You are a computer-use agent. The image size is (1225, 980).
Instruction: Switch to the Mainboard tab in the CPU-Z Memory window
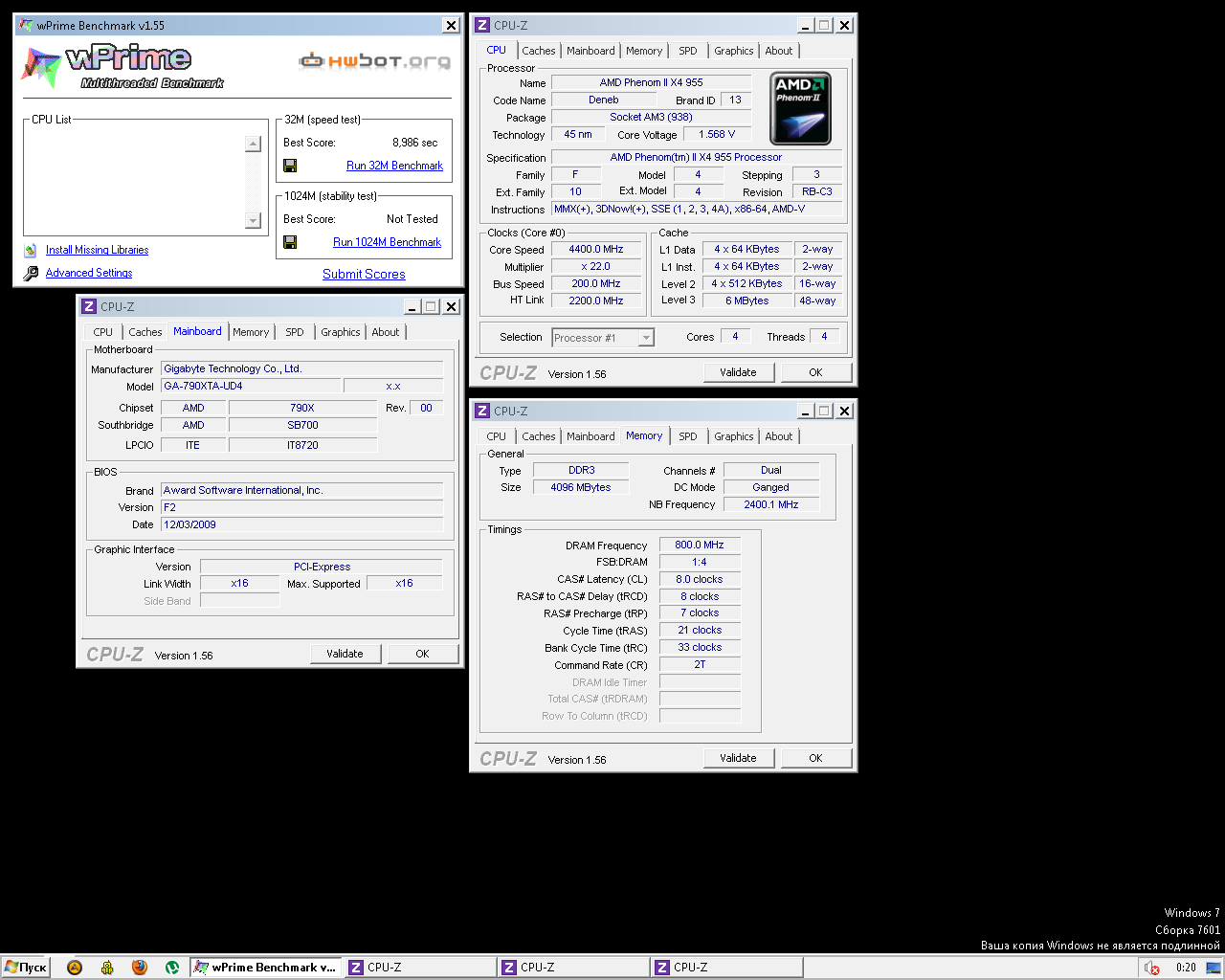[590, 436]
